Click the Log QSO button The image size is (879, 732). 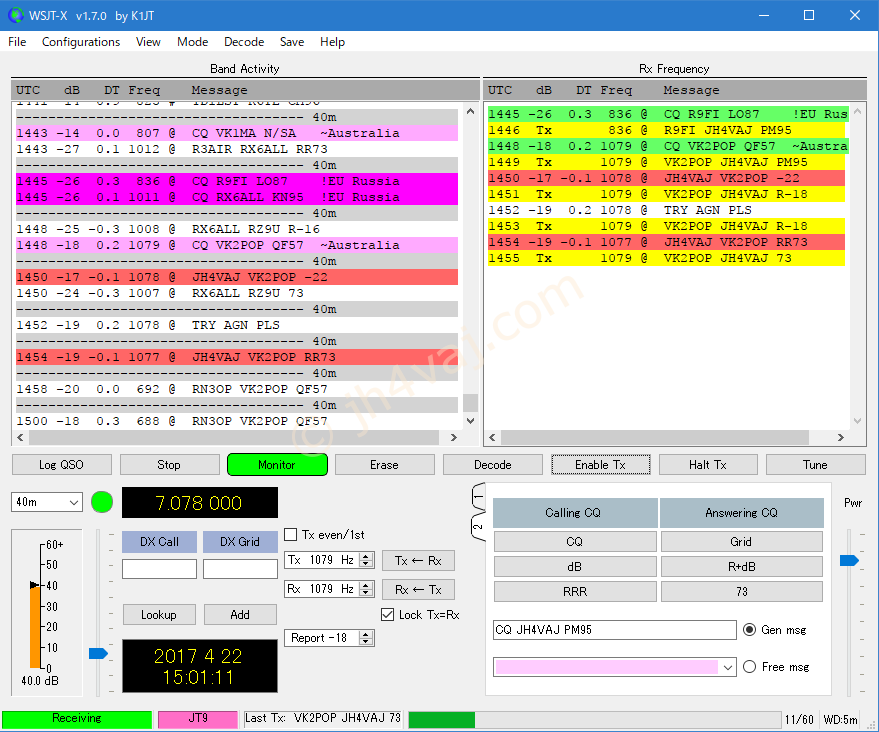[x=62, y=465]
